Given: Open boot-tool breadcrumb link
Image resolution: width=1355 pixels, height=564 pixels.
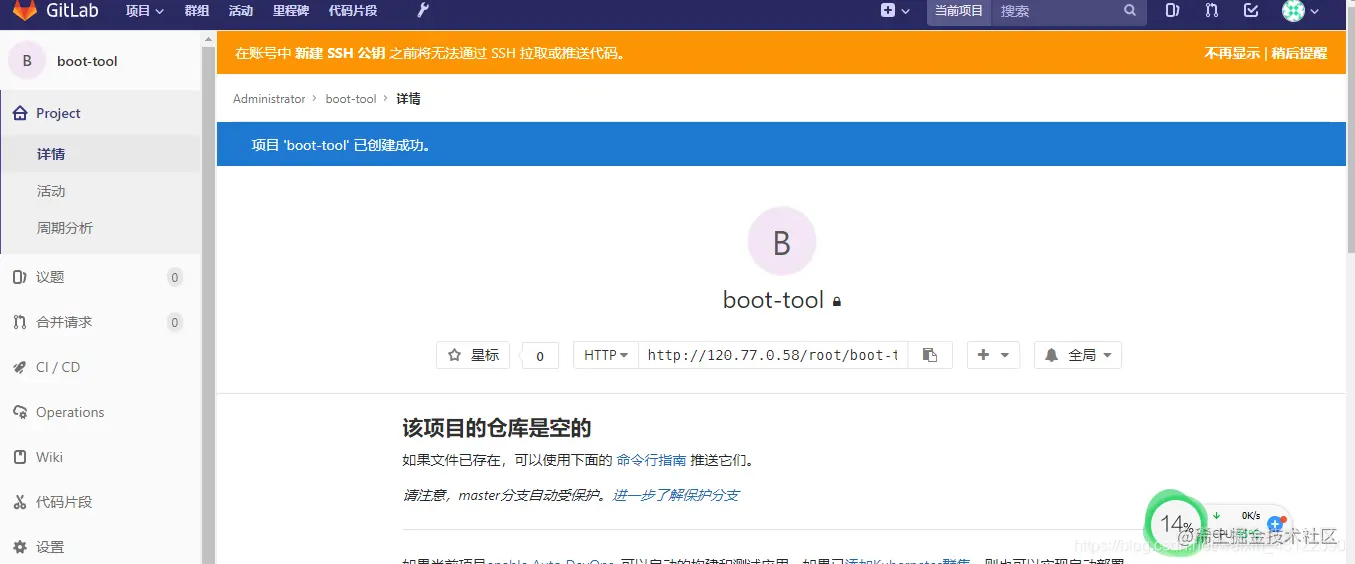Looking at the screenshot, I should click(x=351, y=99).
